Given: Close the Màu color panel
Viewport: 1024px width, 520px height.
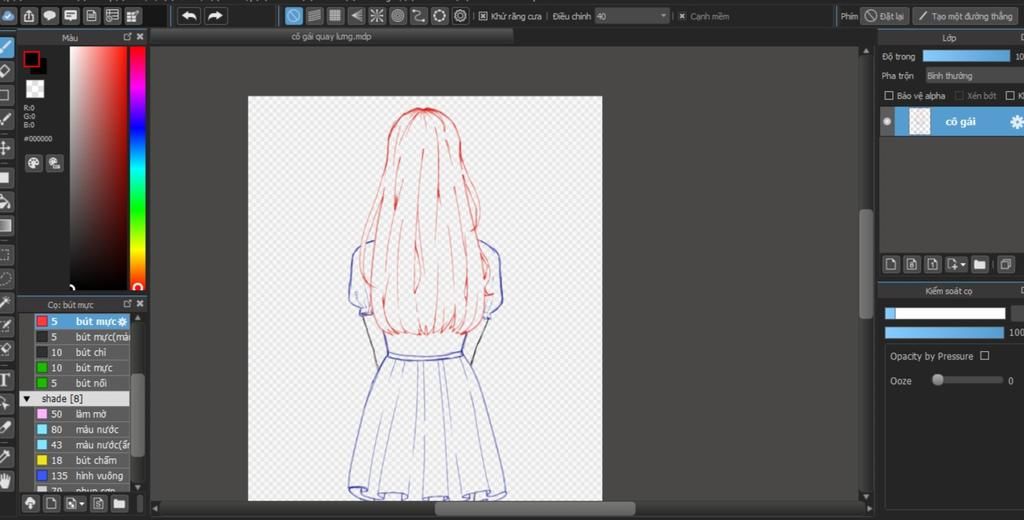Looking at the screenshot, I should (140, 37).
